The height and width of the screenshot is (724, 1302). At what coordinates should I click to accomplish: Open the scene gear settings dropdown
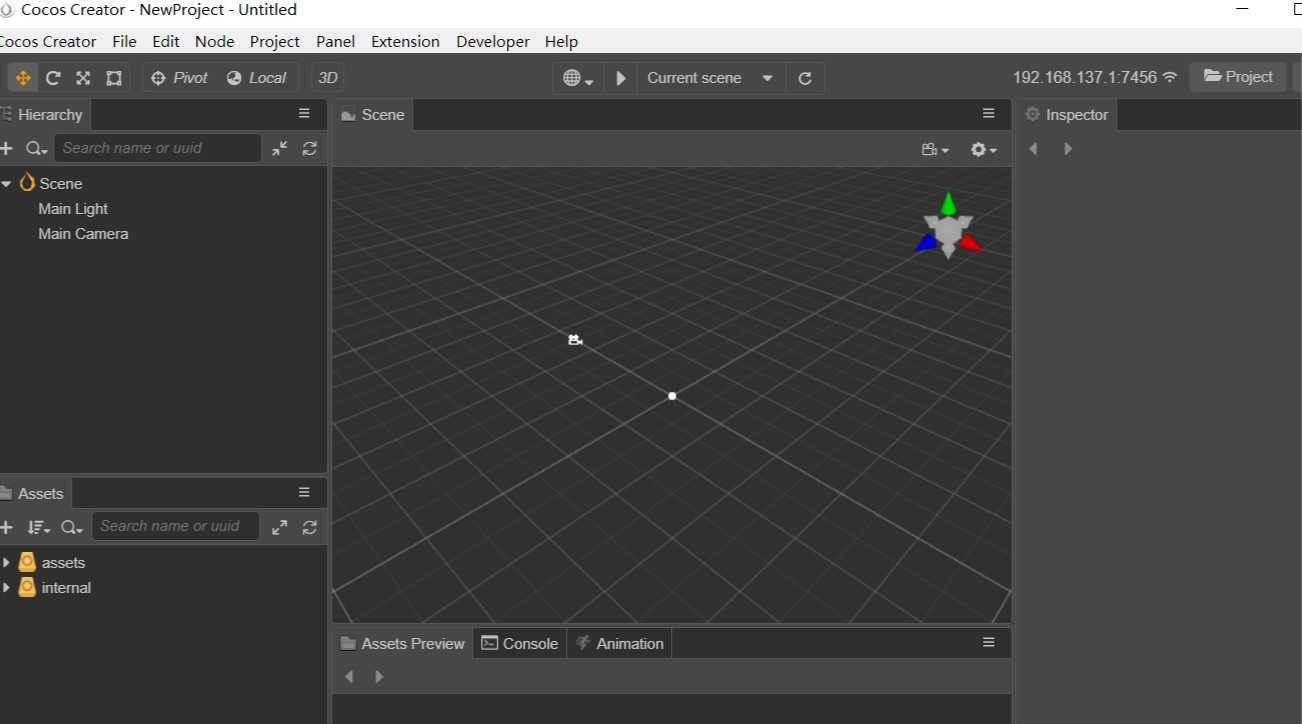pyautogui.click(x=984, y=149)
